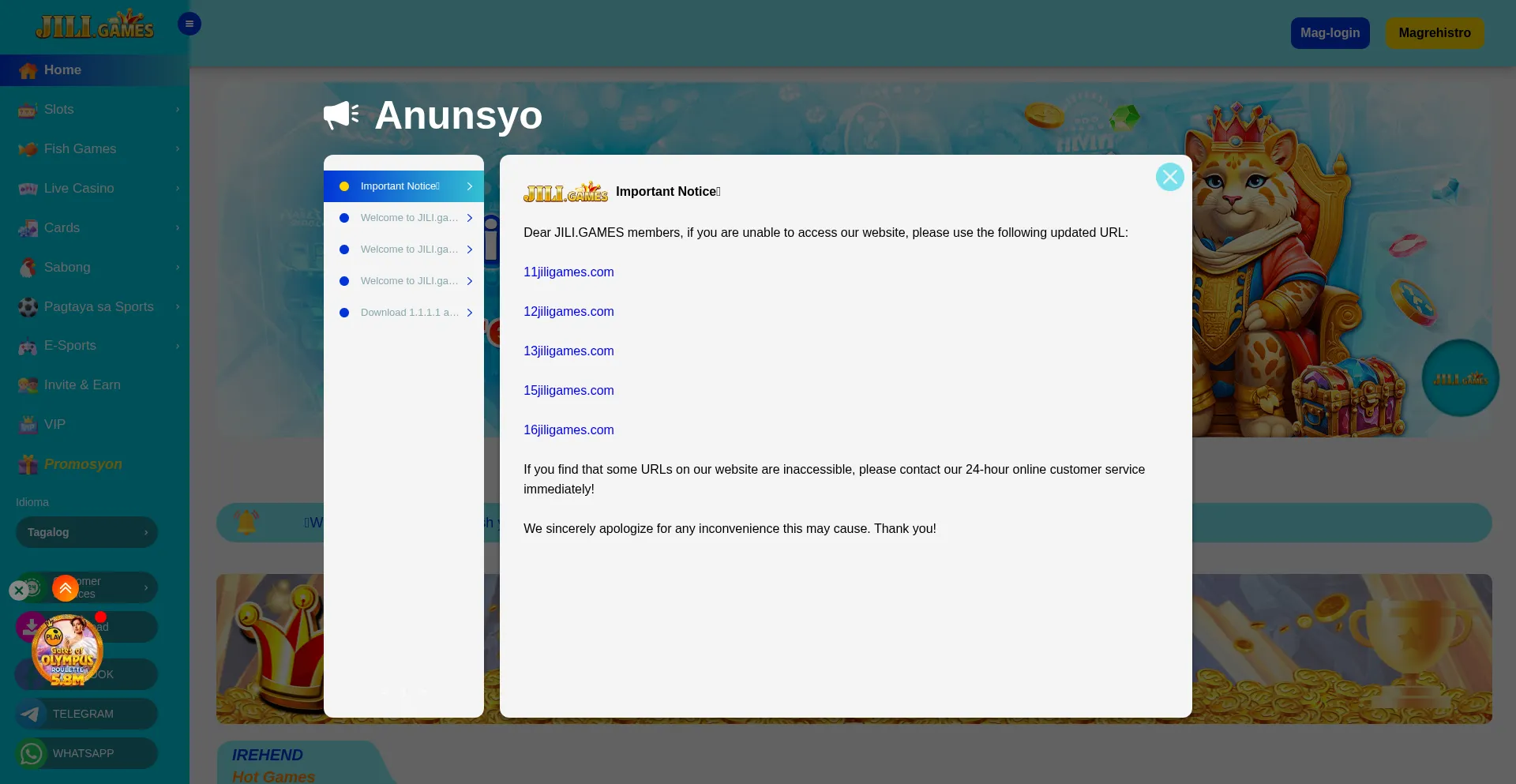Expand the Slots submenu arrow
The width and height of the screenshot is (1516, 784).
[x=178, y=110]
